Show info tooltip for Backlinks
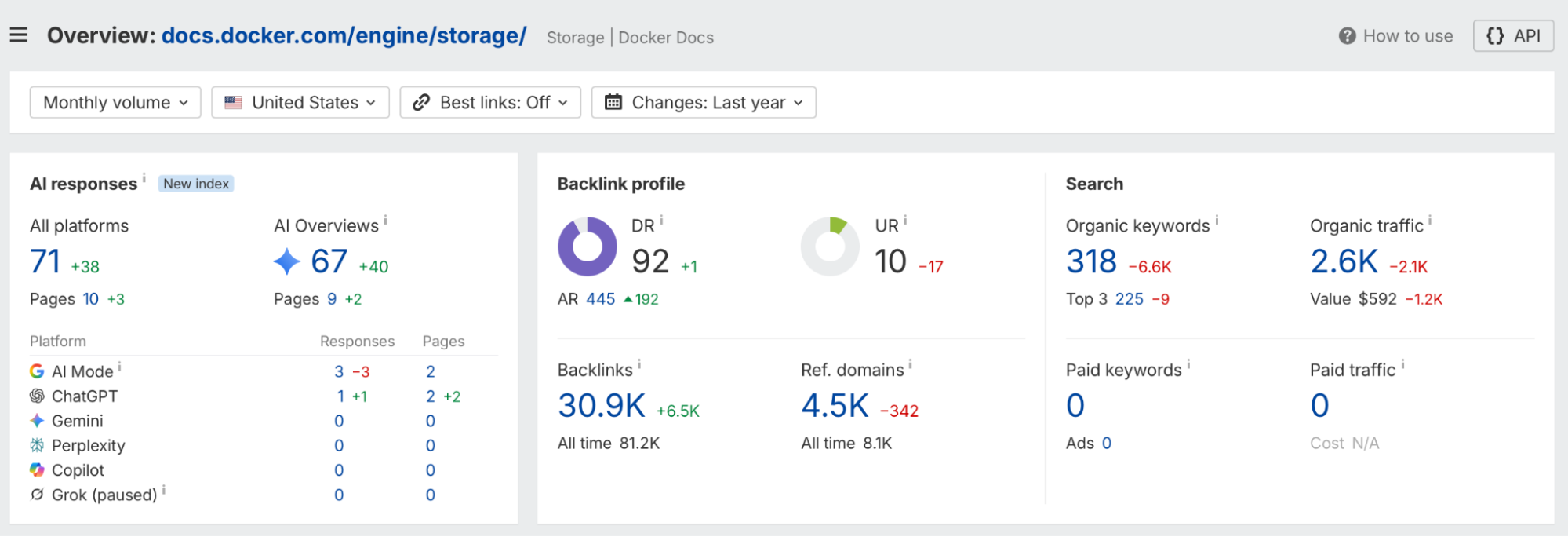Viewport: 1568px width, 537px height. point(639,364)
